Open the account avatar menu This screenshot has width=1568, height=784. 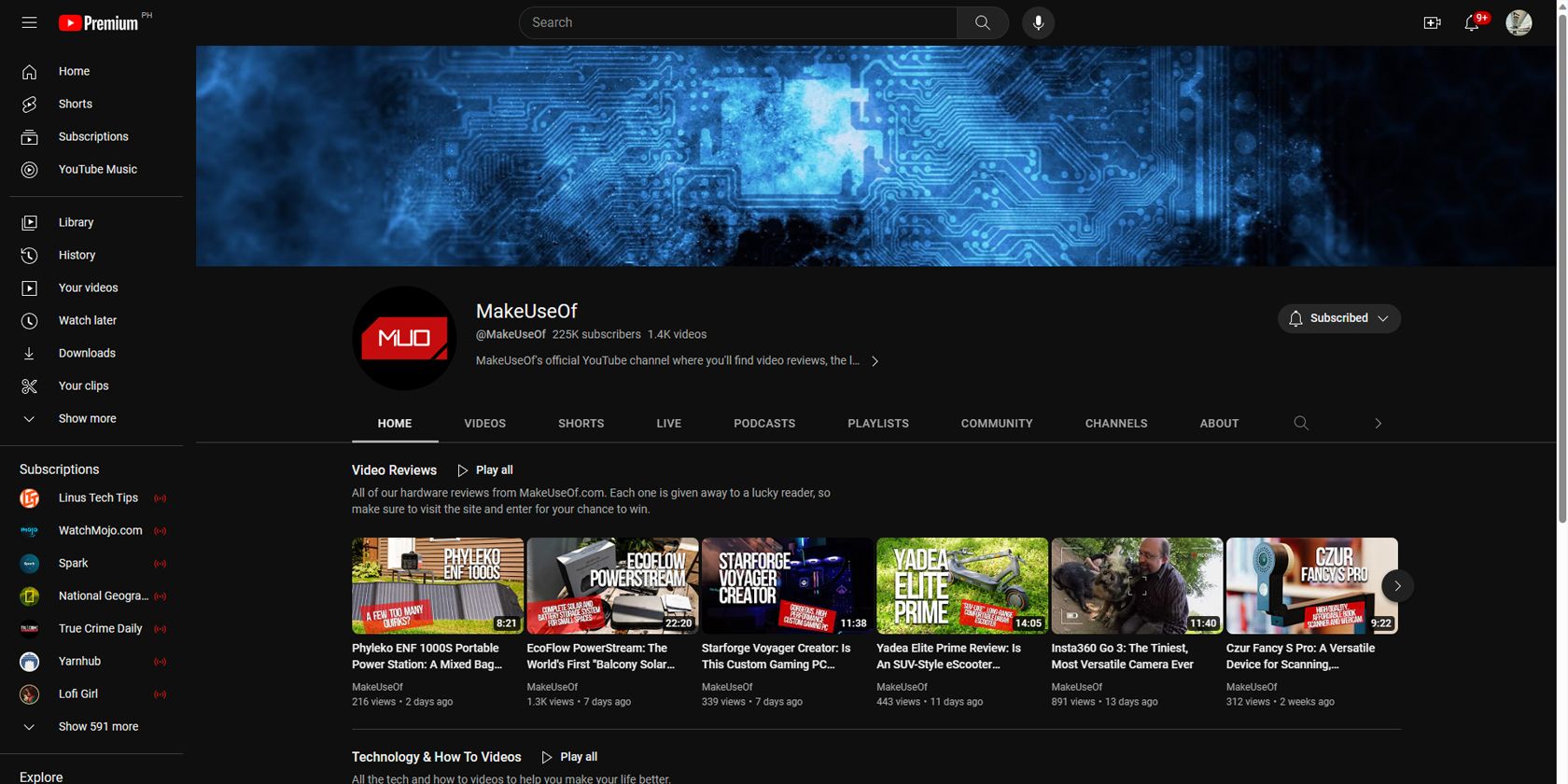click(x=1519, y=22)
